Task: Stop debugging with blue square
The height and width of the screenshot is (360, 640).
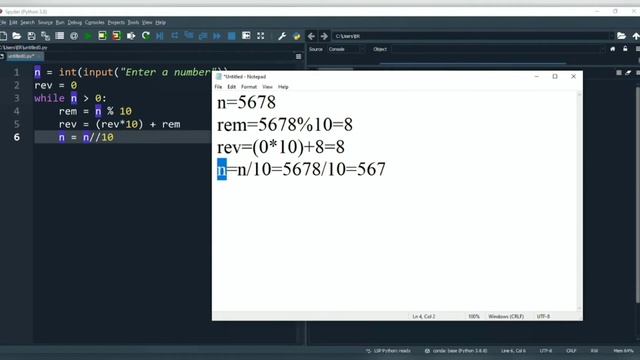Action: point(231,36)
